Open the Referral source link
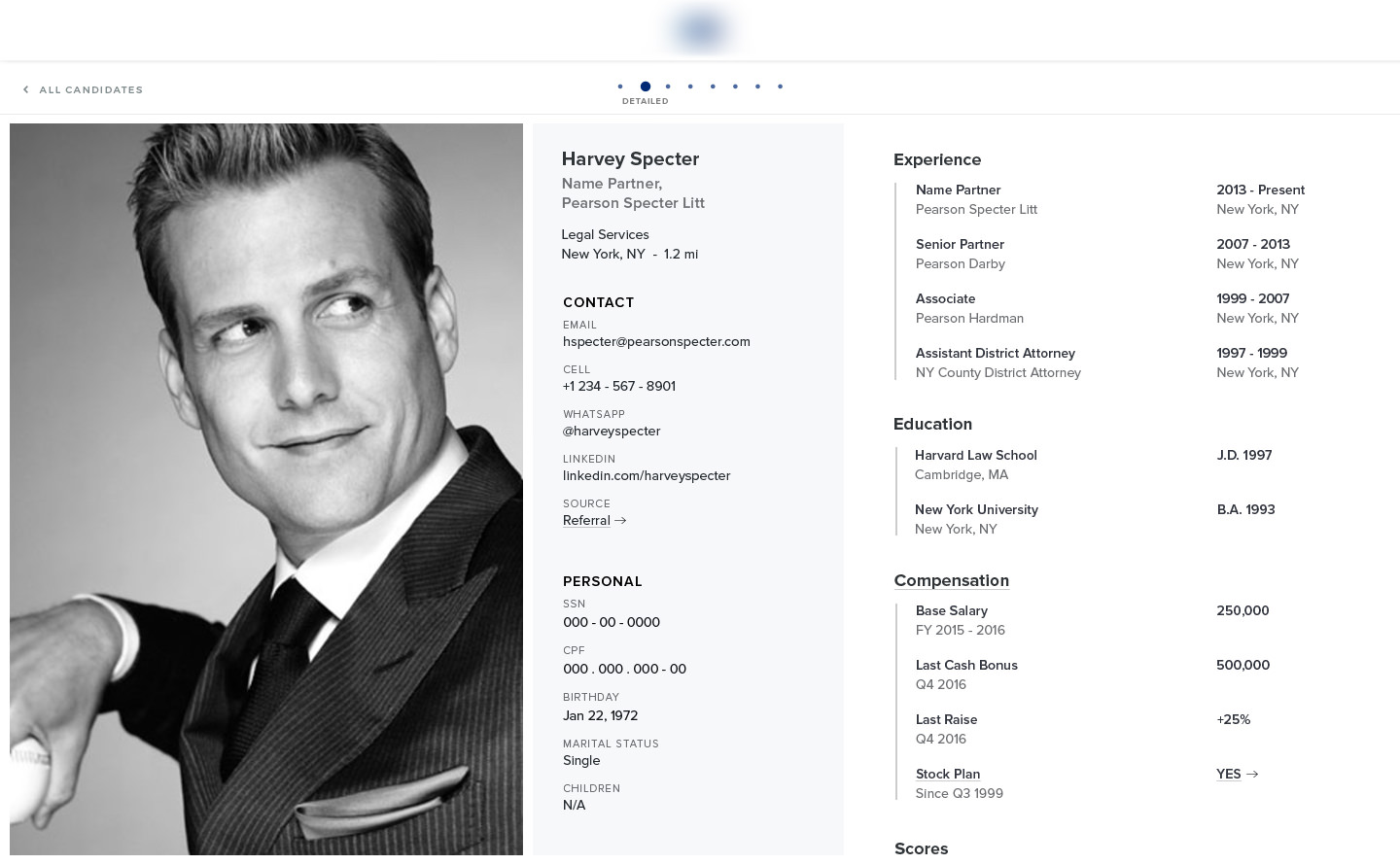 (x=586, y=520)
